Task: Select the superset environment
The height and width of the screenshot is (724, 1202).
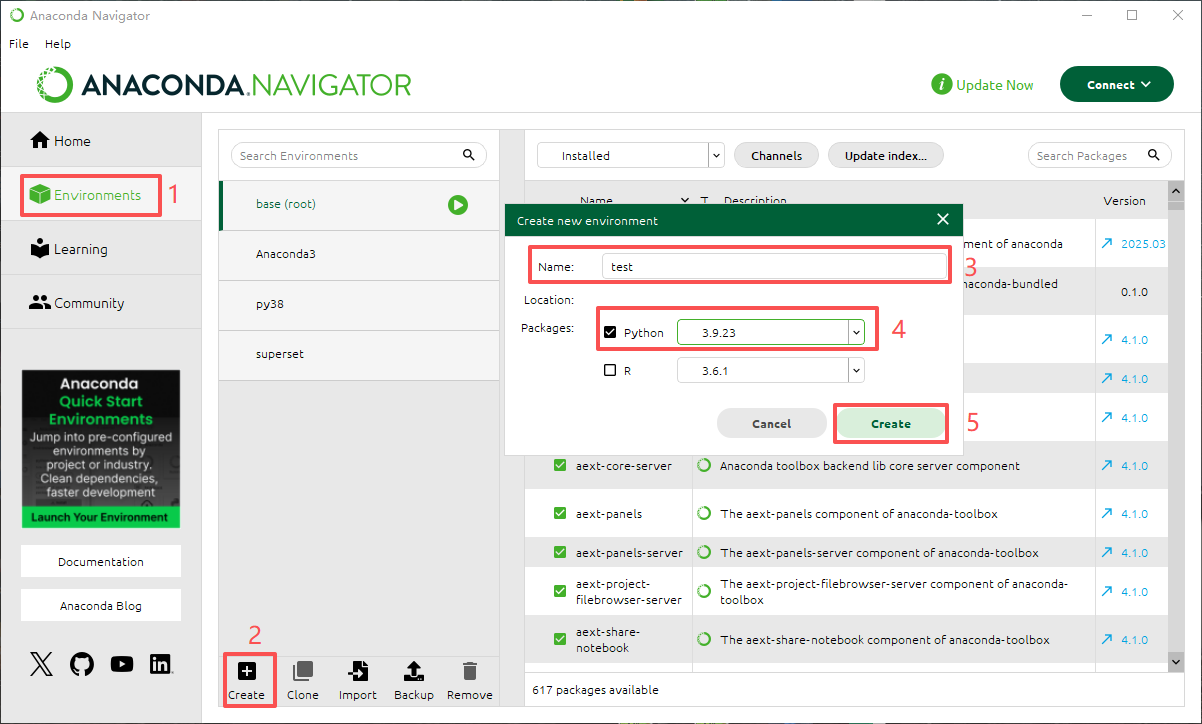Action: 359,354
